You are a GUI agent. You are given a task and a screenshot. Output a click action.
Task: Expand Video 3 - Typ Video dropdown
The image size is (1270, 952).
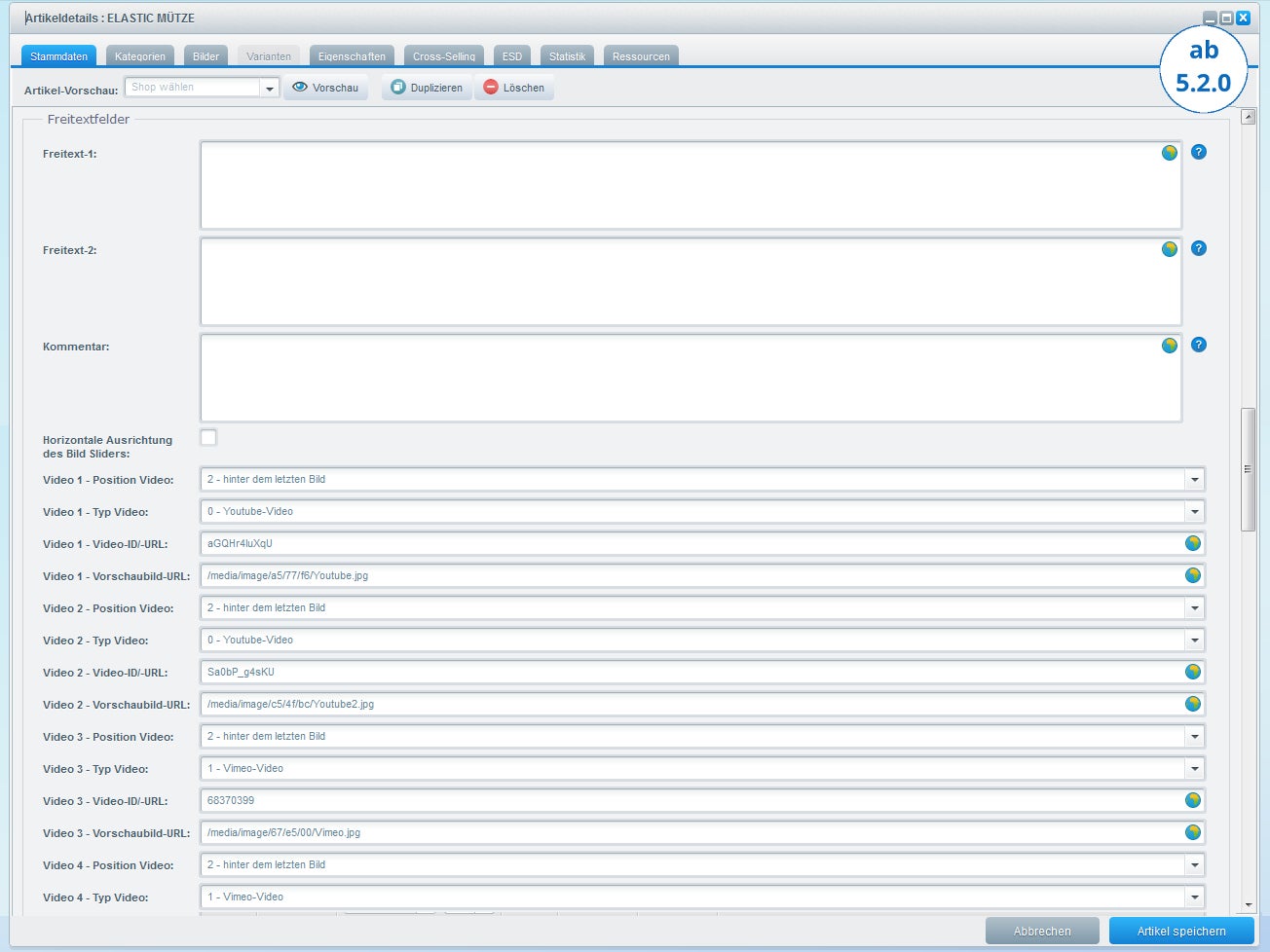[1194, 768]
